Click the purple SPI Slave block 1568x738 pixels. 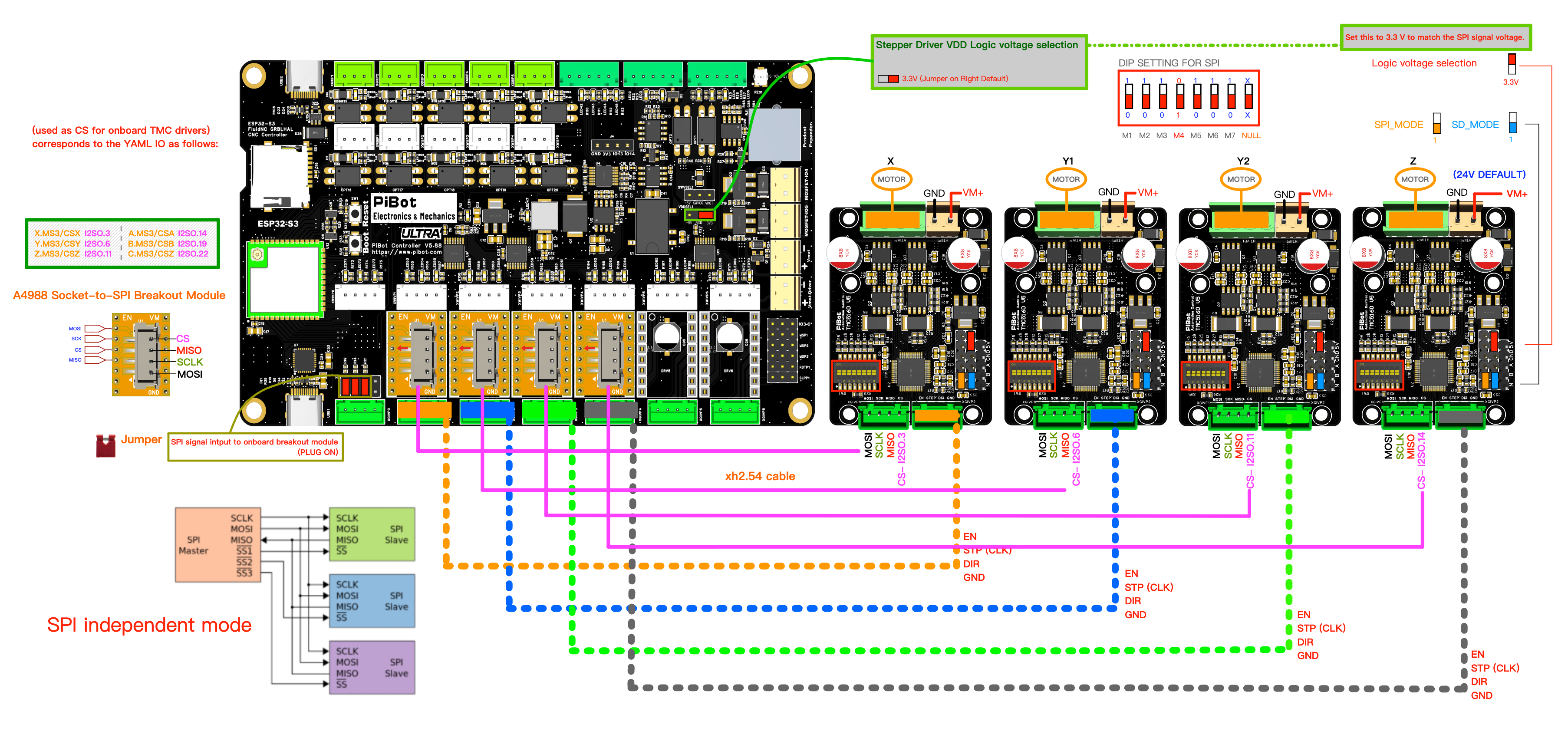[x=372, y=667]
